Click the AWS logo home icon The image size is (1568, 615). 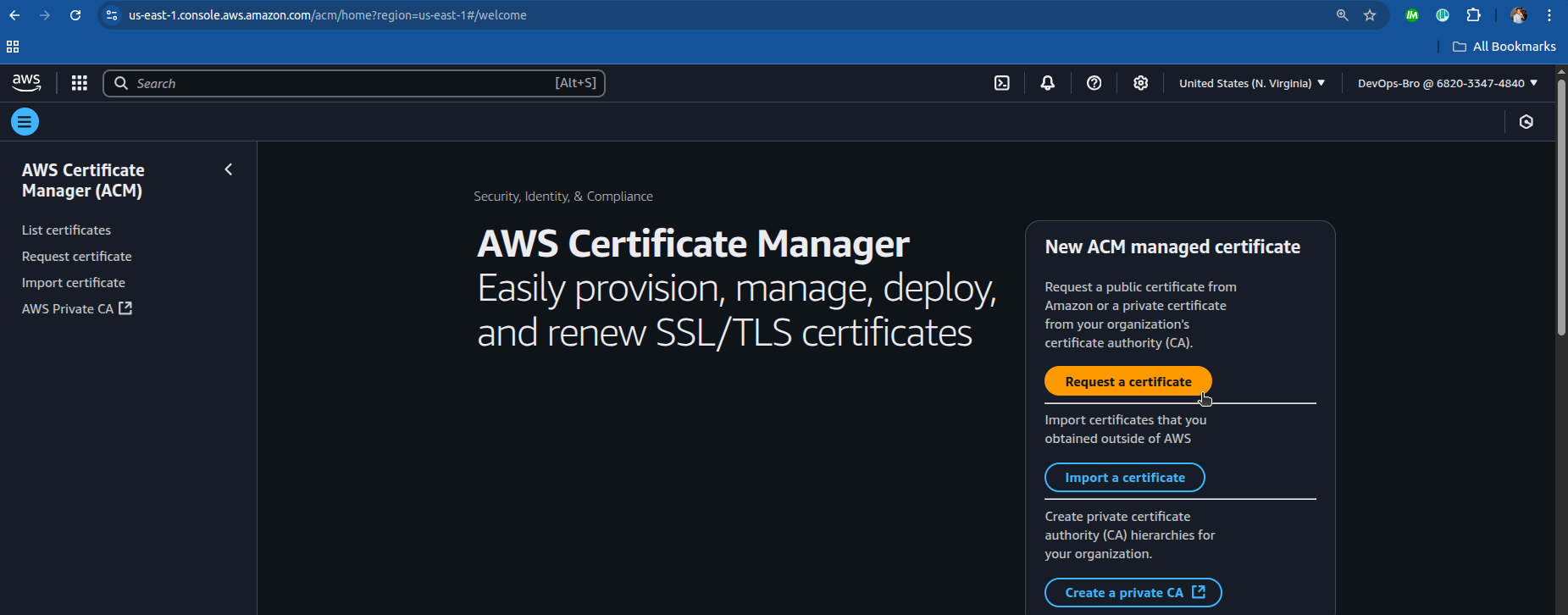click(x=26, y=82)
